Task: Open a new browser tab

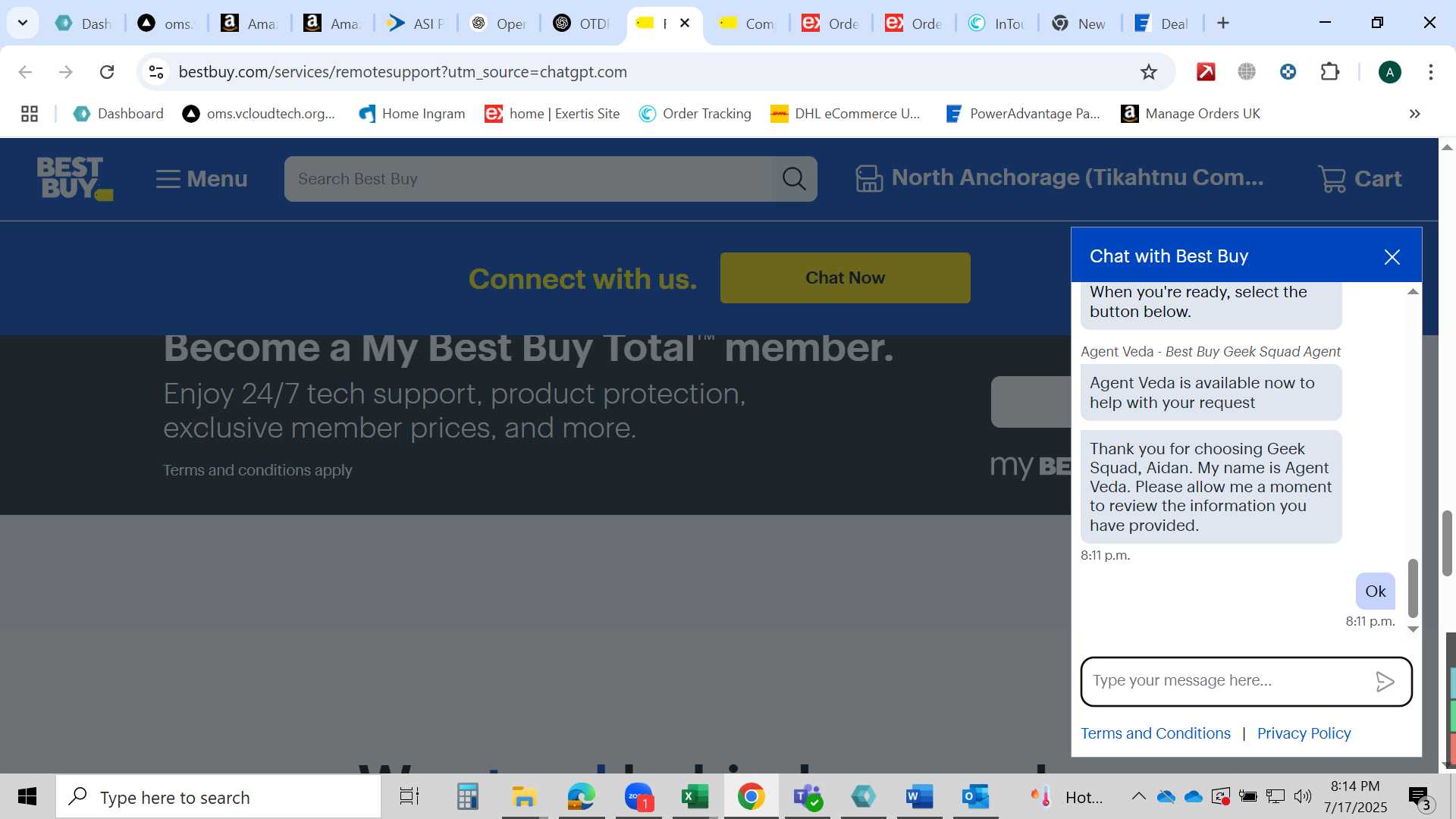Action: (x=1222, y=23)
